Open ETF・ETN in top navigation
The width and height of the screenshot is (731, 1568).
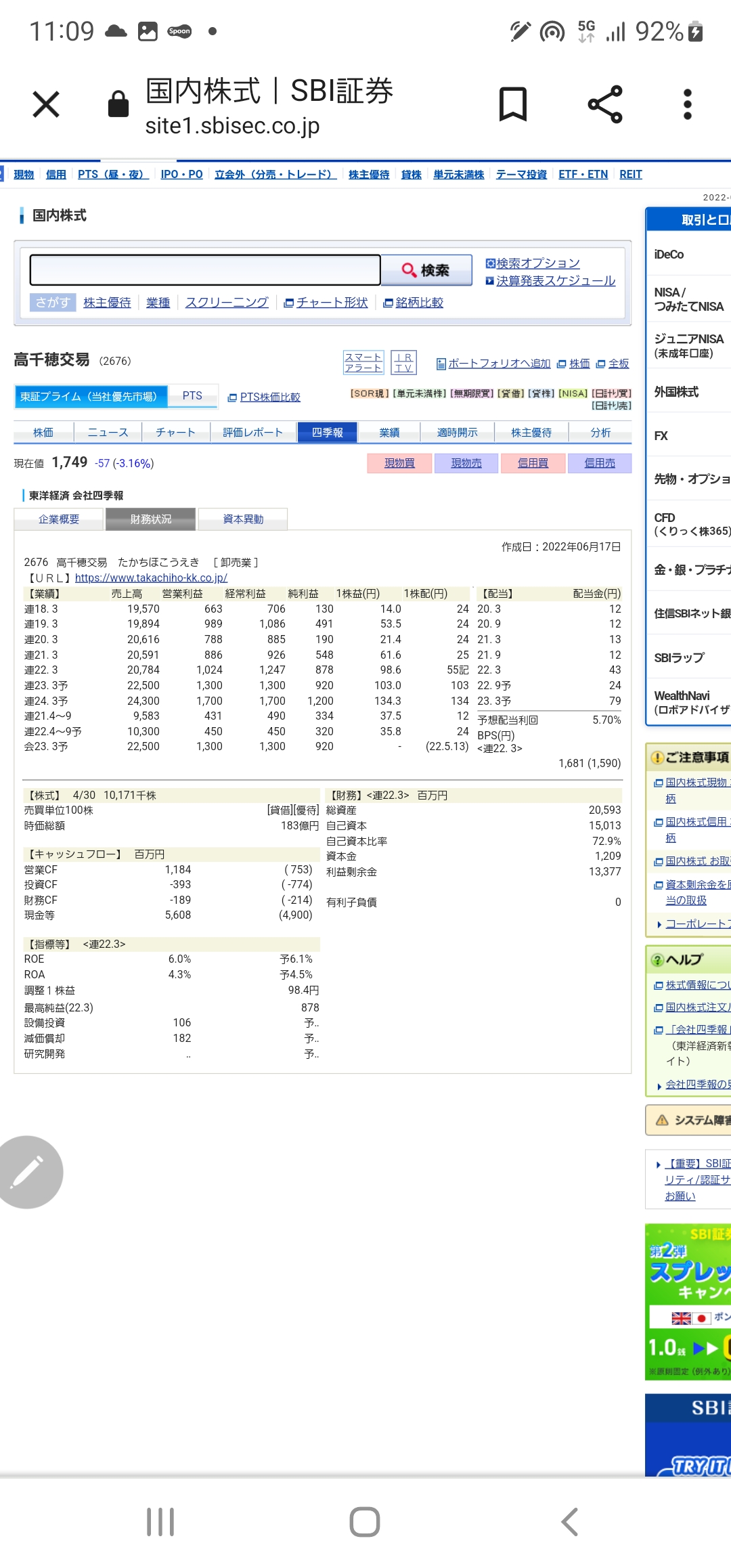point(583,175)
